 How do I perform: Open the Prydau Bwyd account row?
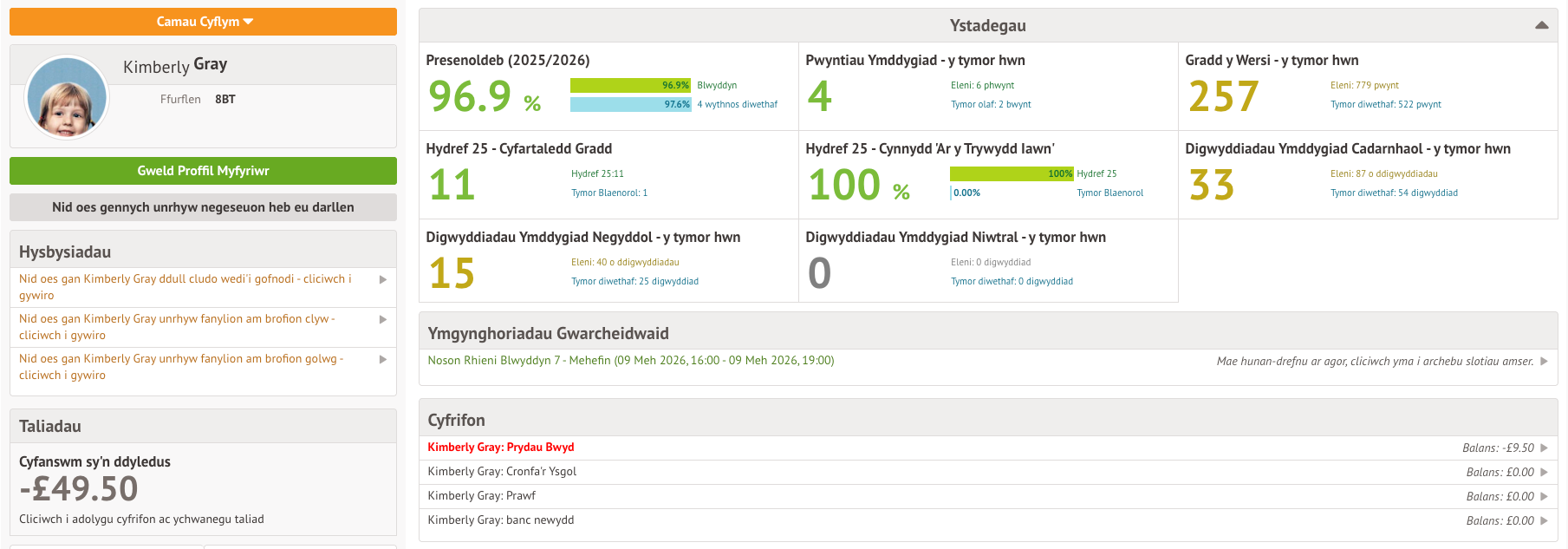(x=500, y=448)
